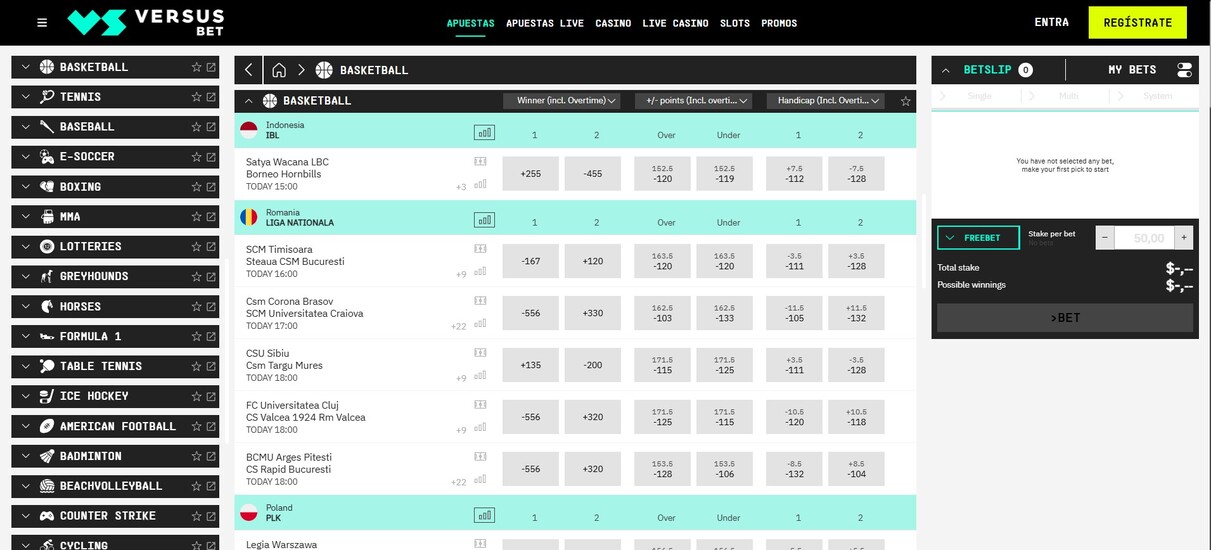This screenshot has height=550, width=1211.
Task: Click the Regístrate button
Action: 1137,22
